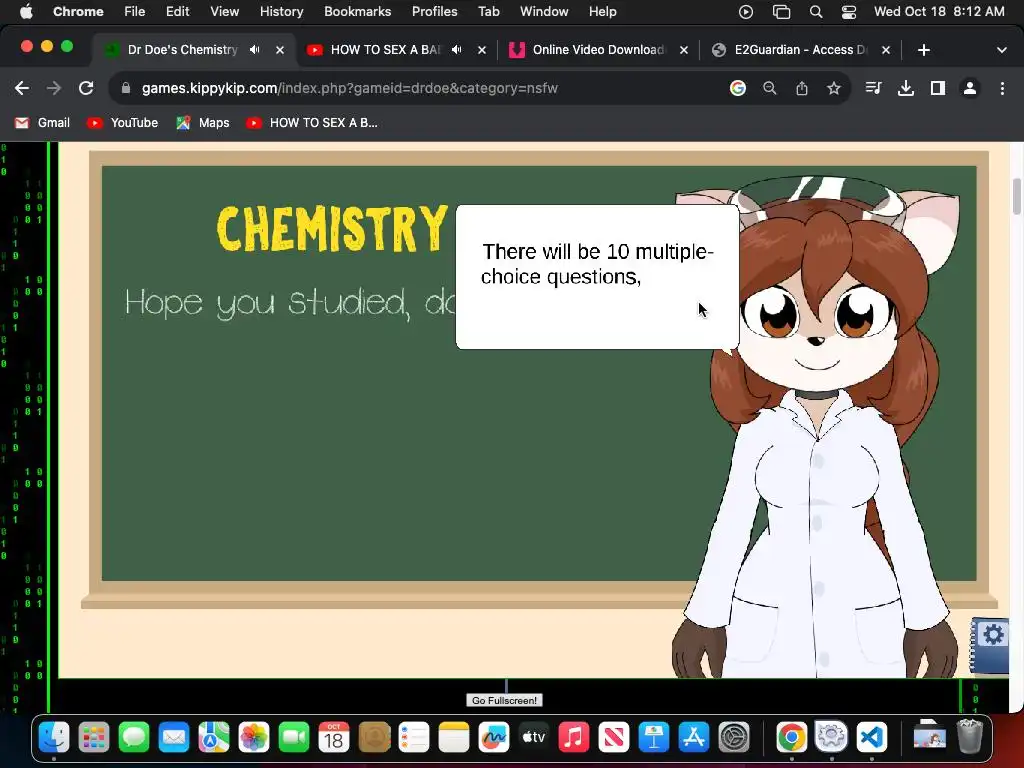The width and height of the screenshot is (1024, 768).
Task: Click the page vertical scrollbar
Action: [1017, 196]
